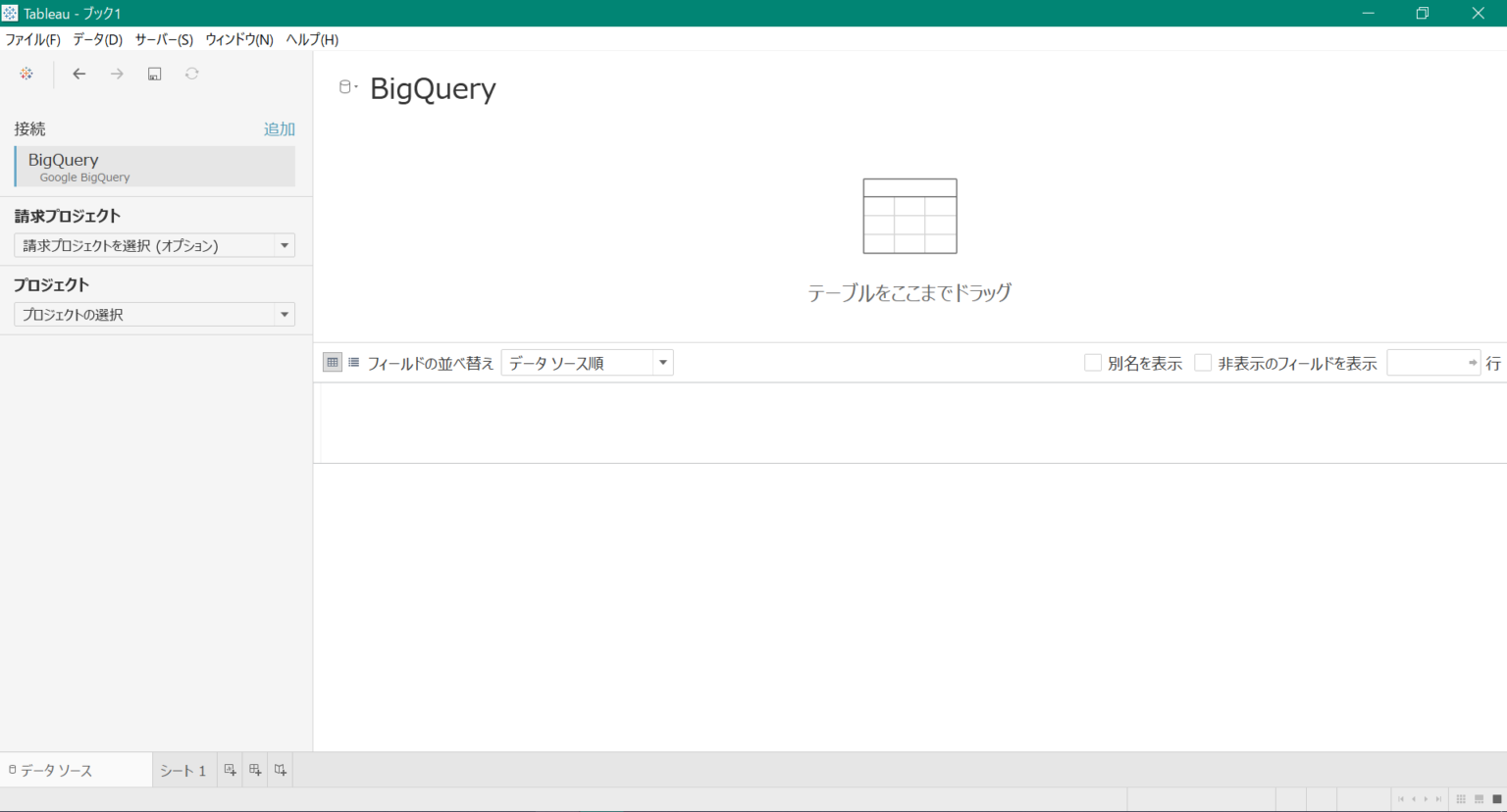Image resolution: width=1507 pixels, height=812 pixels.
Task: Open the 請求プロジェクト selection dropdown
Action: 284,245
